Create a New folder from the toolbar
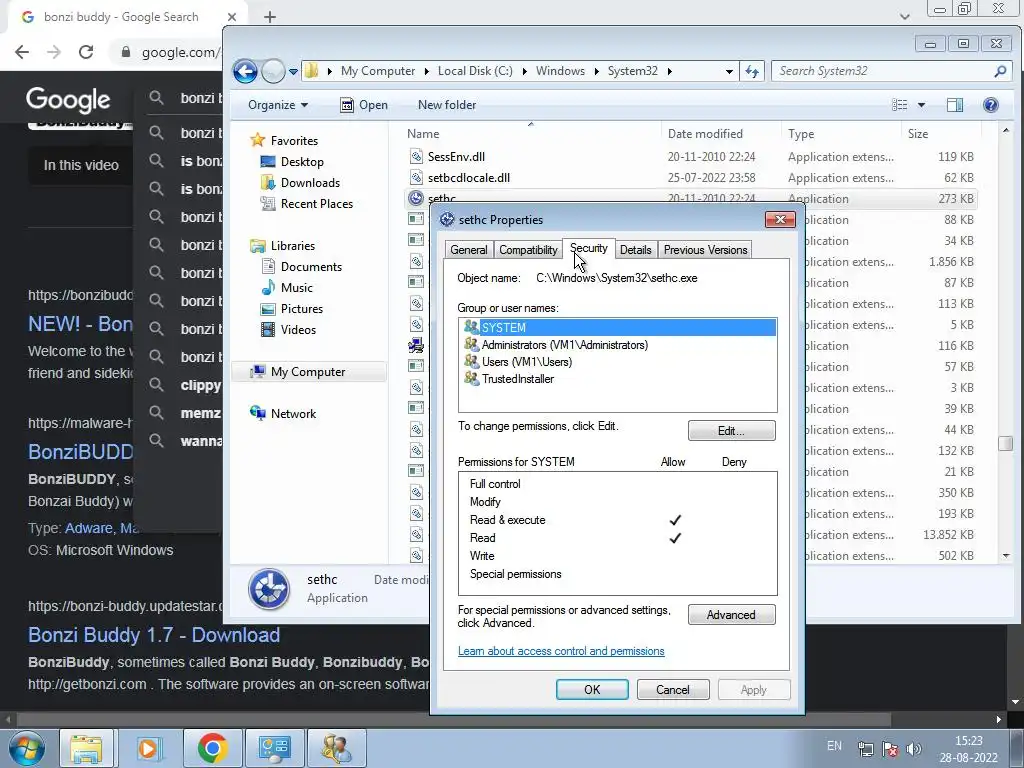Image resolution: width=1024 pixels, height=768 pixels. (x=447, y=105)
